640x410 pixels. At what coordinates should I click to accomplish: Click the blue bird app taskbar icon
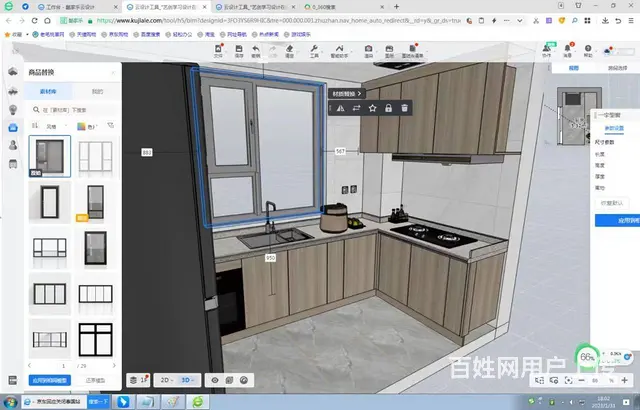(x=123, y=402)
